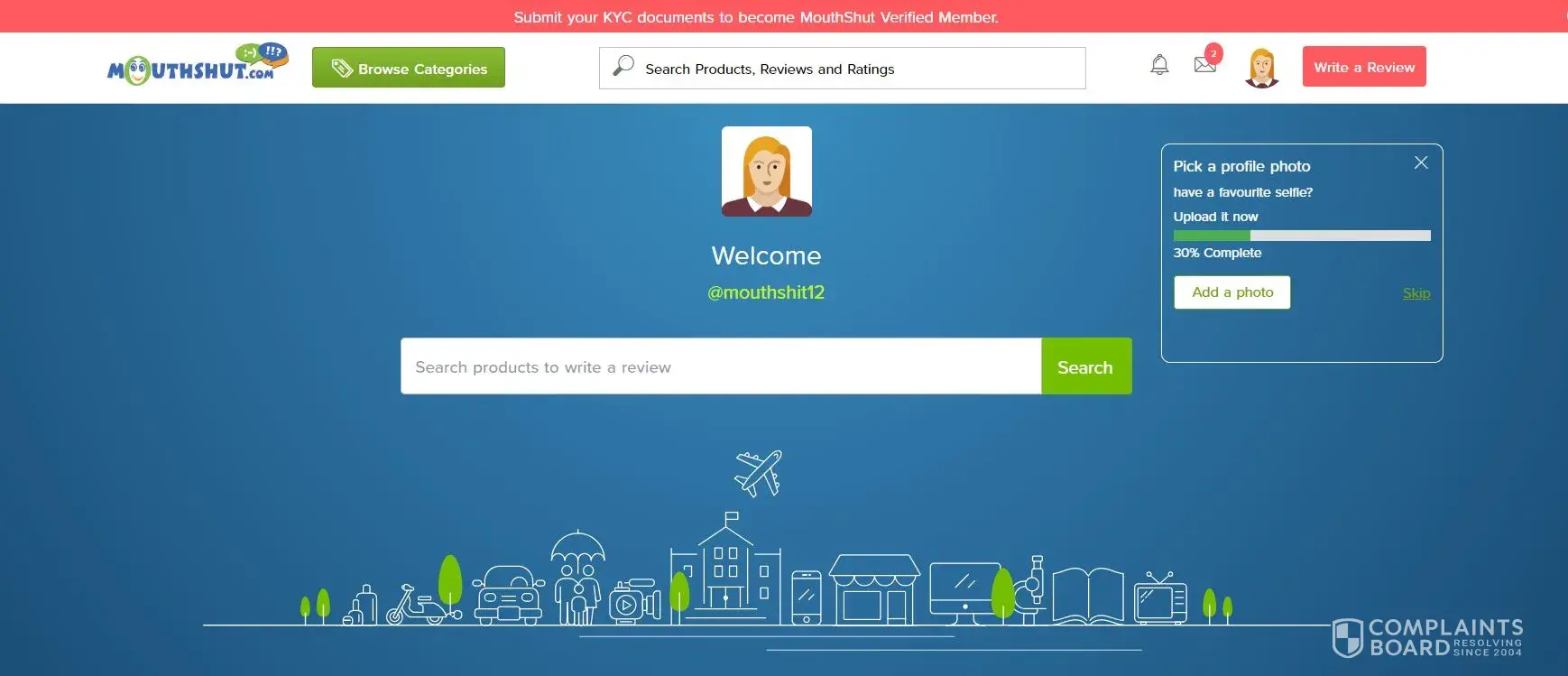This screenshot has height=676, width=1568.
Task: Click the "have a favourite selfie?" text
Action: [x=1242, y=192]
